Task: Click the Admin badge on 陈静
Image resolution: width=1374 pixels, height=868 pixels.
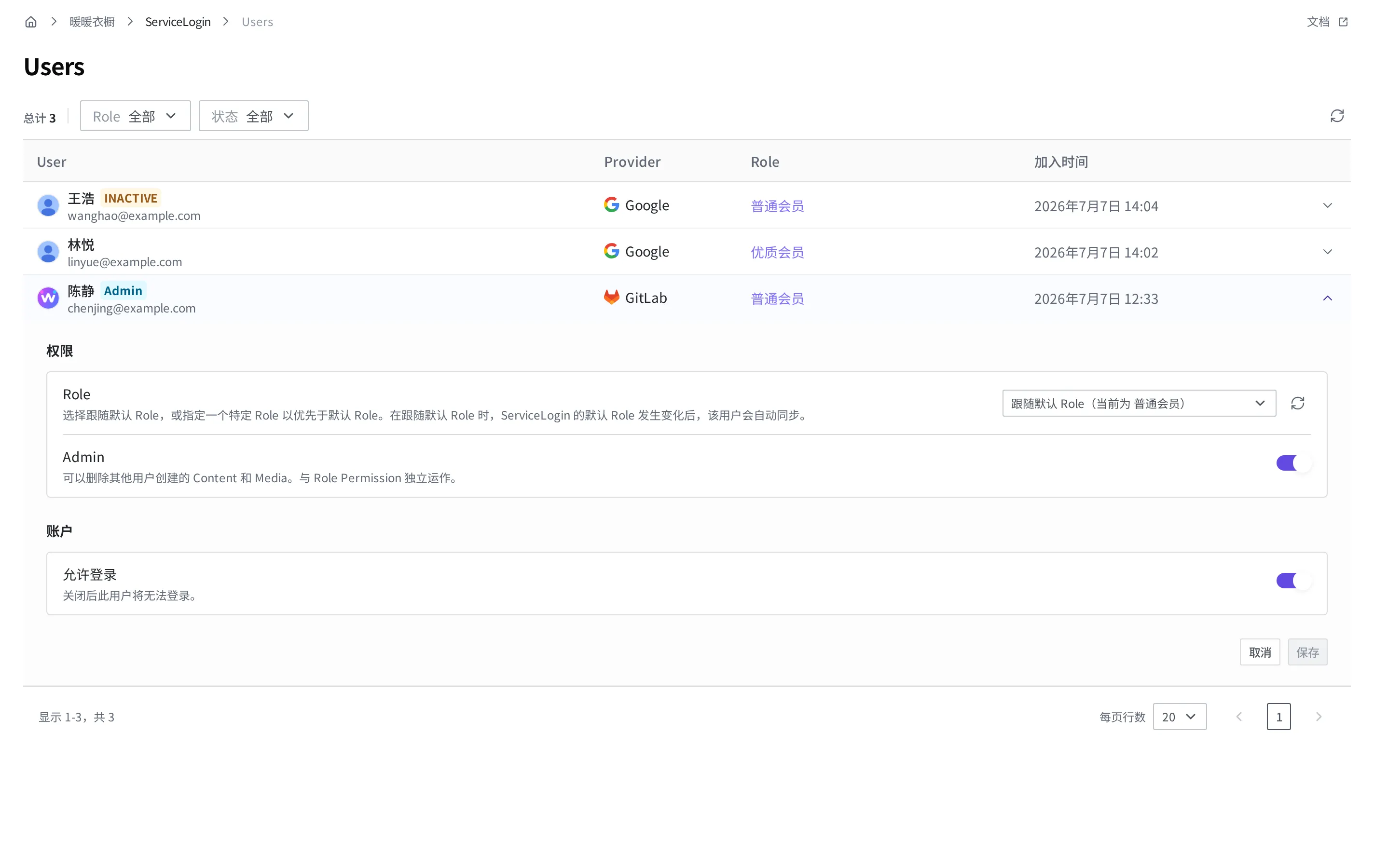Action: (x=123, y=290)
